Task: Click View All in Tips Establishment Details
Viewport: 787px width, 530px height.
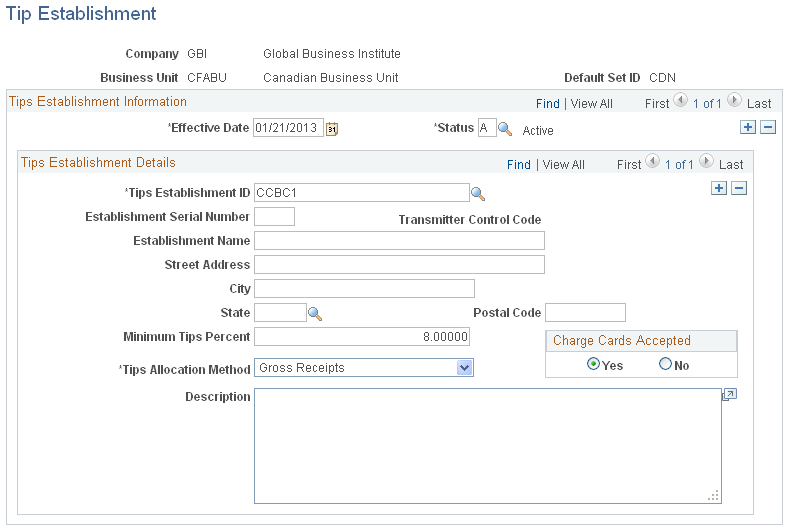Action: 563,165
